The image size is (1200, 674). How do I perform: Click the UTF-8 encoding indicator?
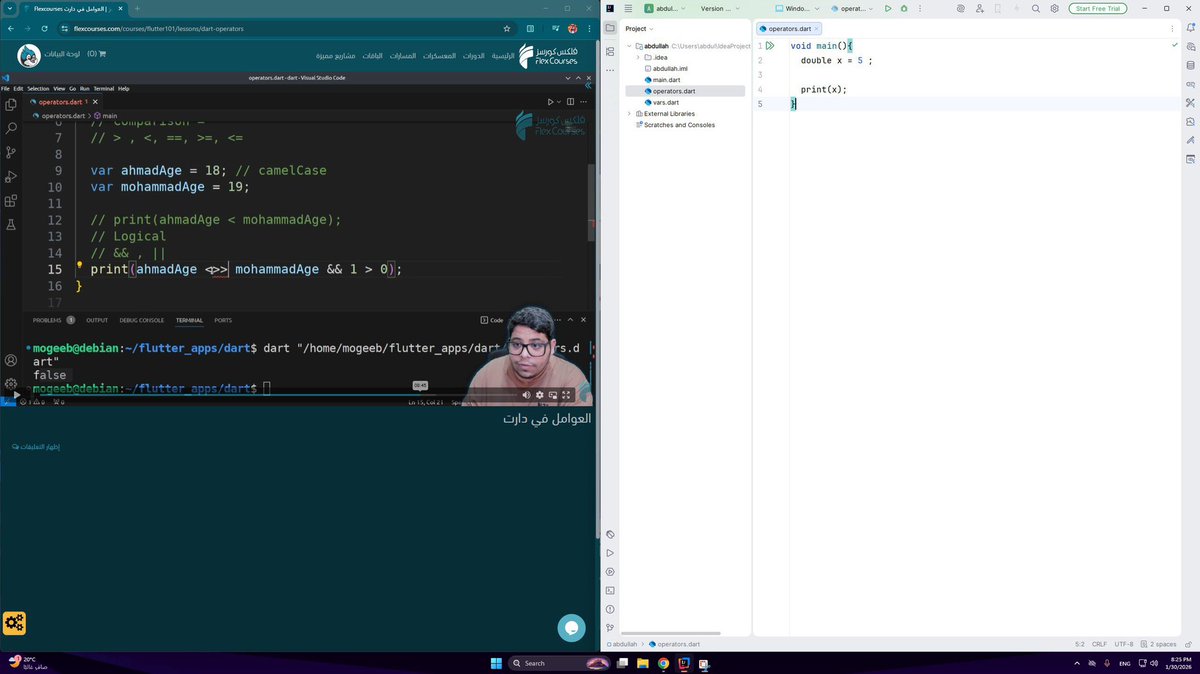click(x=1123, y=644)
